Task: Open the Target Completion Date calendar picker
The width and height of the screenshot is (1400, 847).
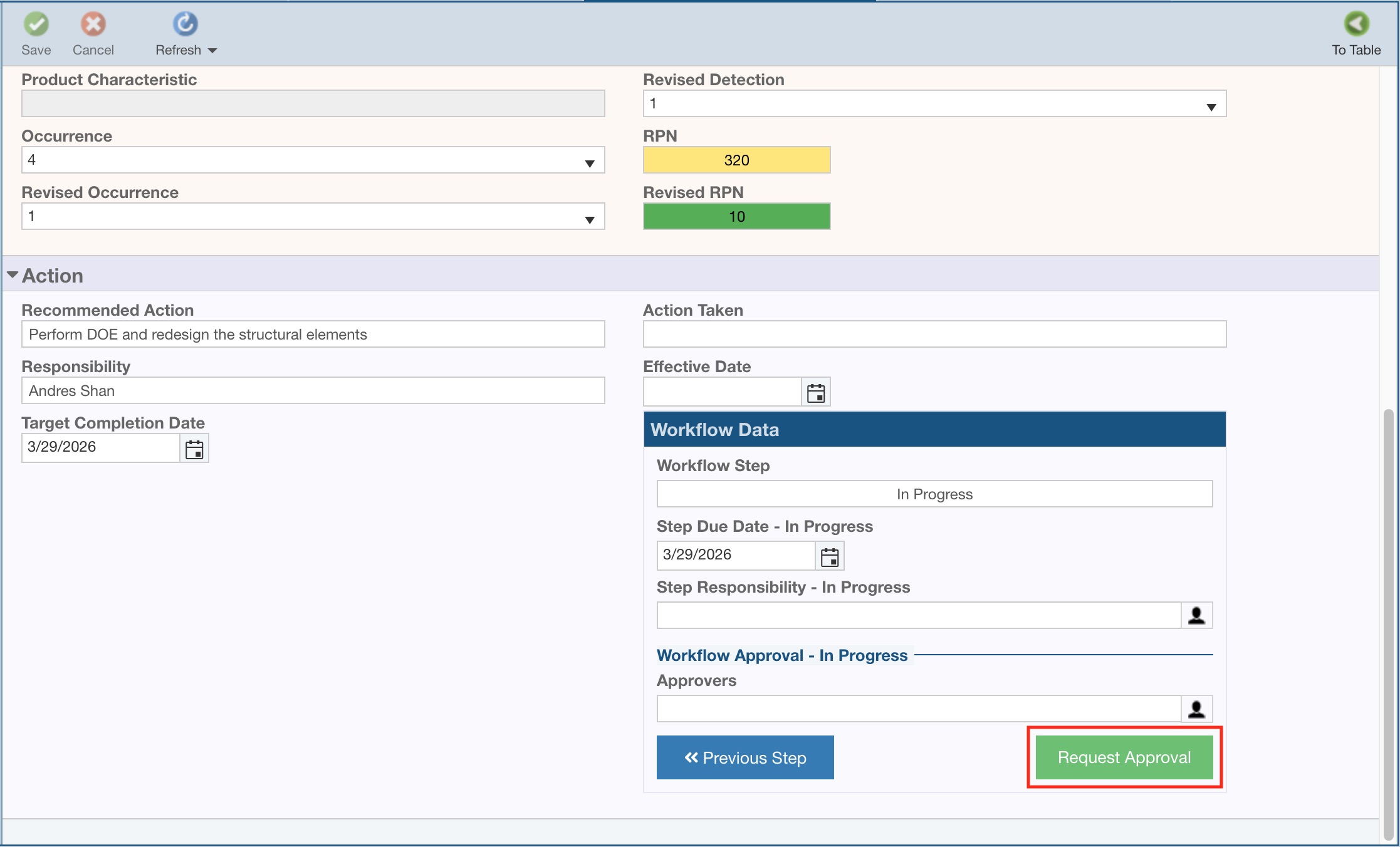Action: tap(194, 449)
